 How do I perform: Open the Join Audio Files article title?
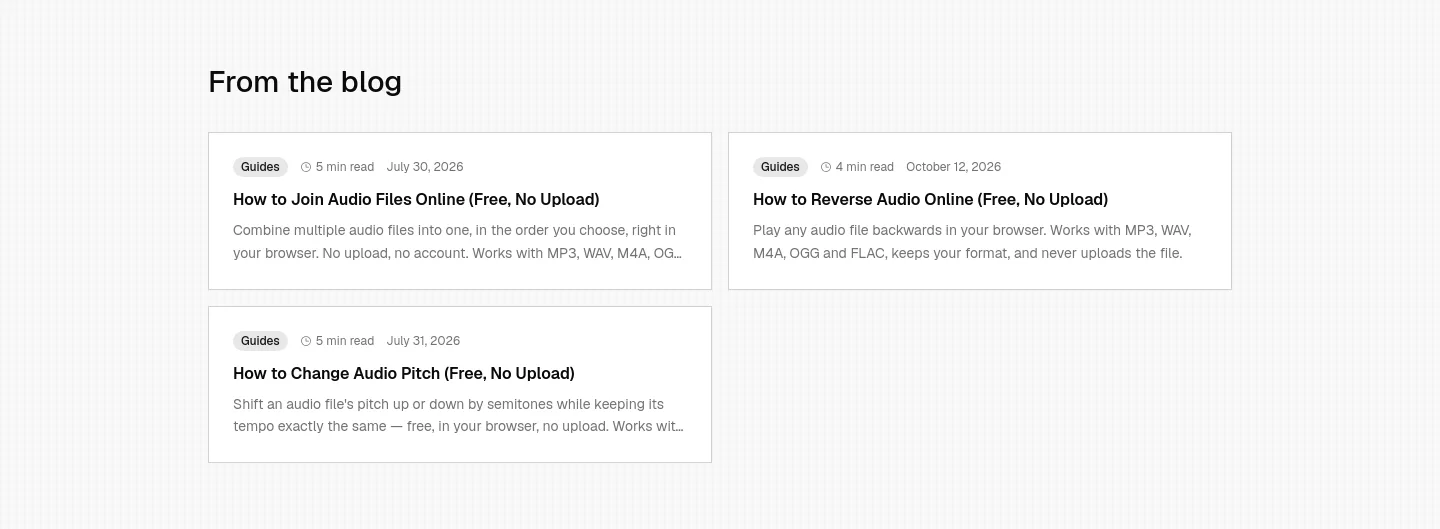(416, 199)
